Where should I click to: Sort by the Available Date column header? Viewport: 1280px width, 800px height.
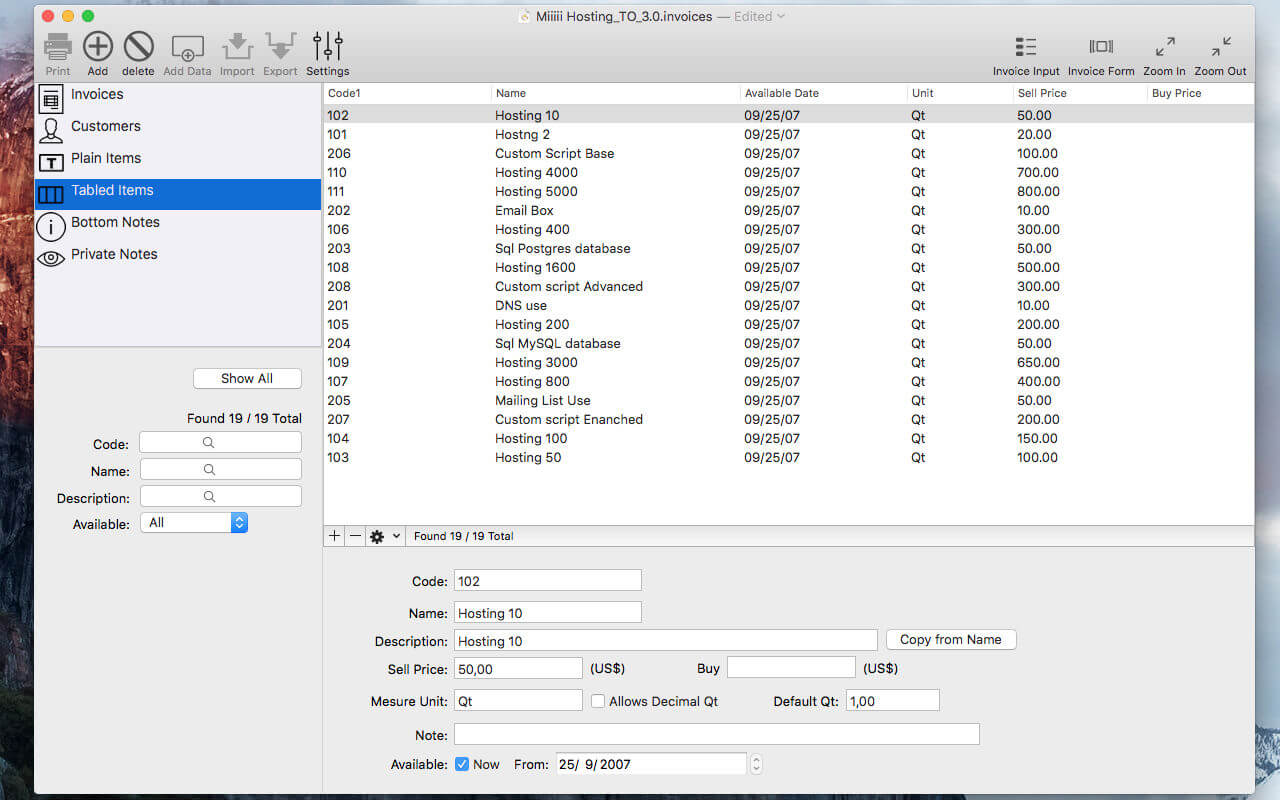tap(824, 93)
